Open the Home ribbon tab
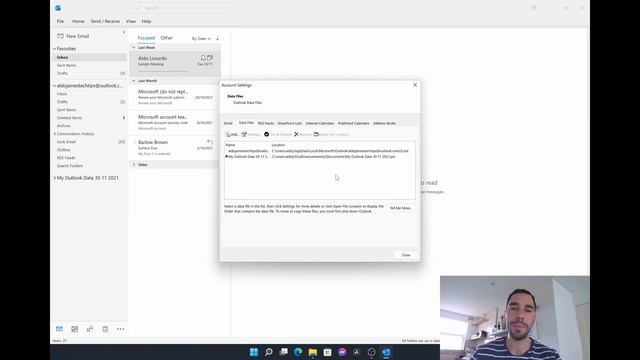This screenshot has height=360, width=640. [x=78, y=21]
